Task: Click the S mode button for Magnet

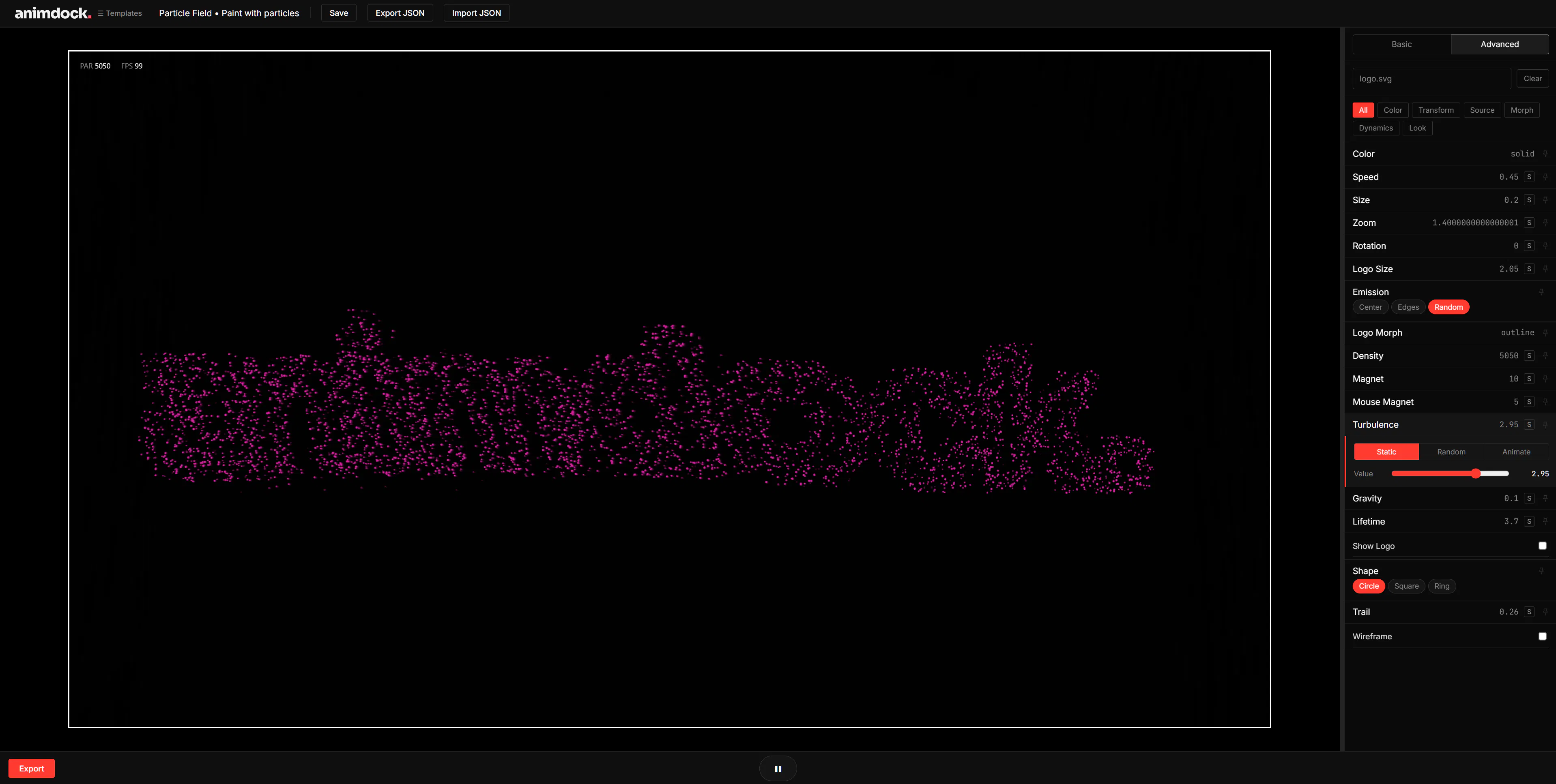Action: [x=1529, y=379]
